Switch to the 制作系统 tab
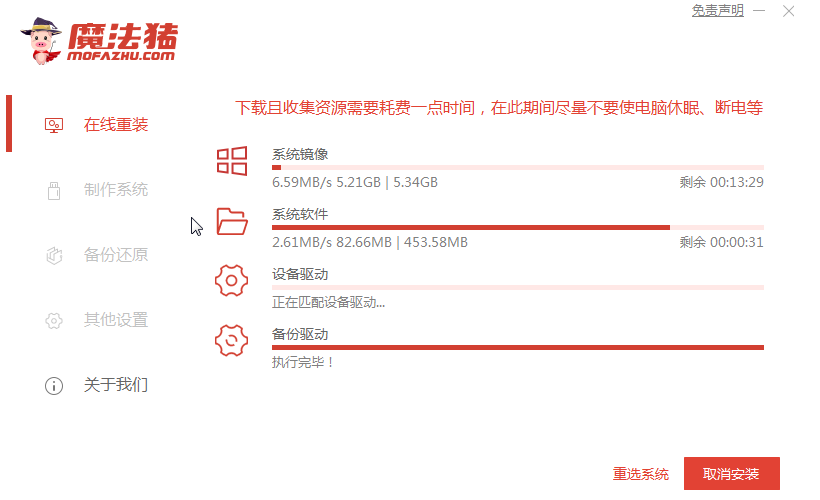820x500 pixels. (x=116, y=190)
